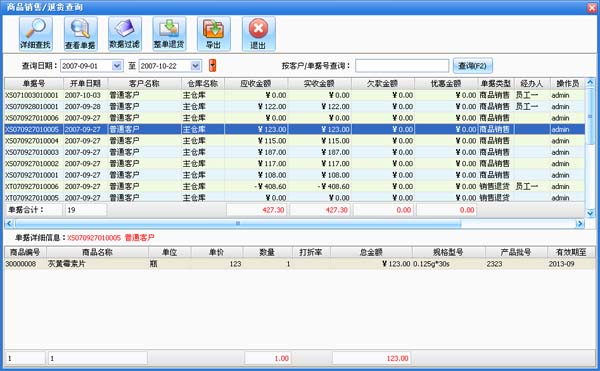Click the 查看单据 view document icon
This screenshot has height=371, width=600.
(x=80, y=34)
